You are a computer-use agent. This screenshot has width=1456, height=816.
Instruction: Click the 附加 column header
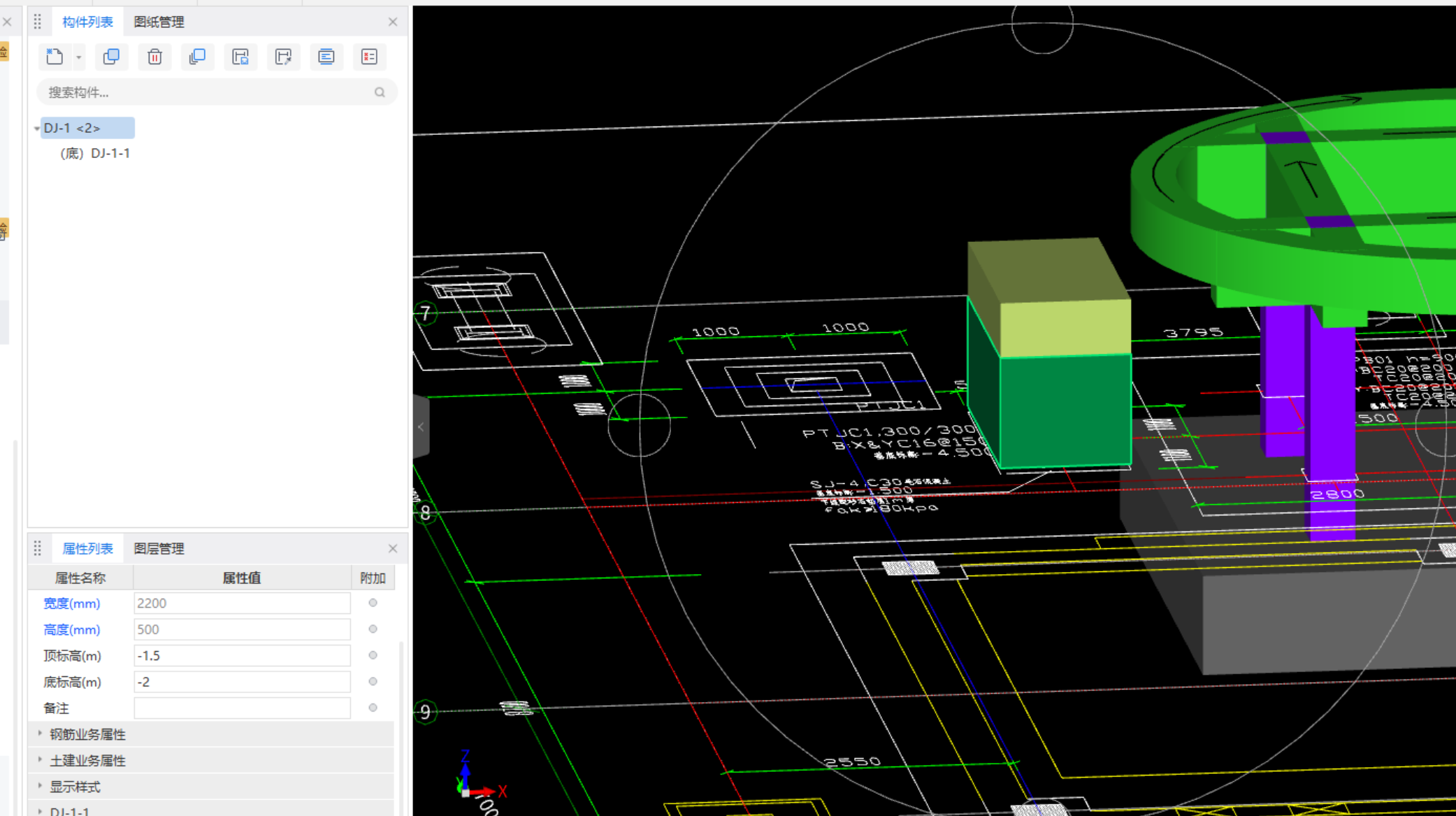pyautogui.click(x=373, y=578)
